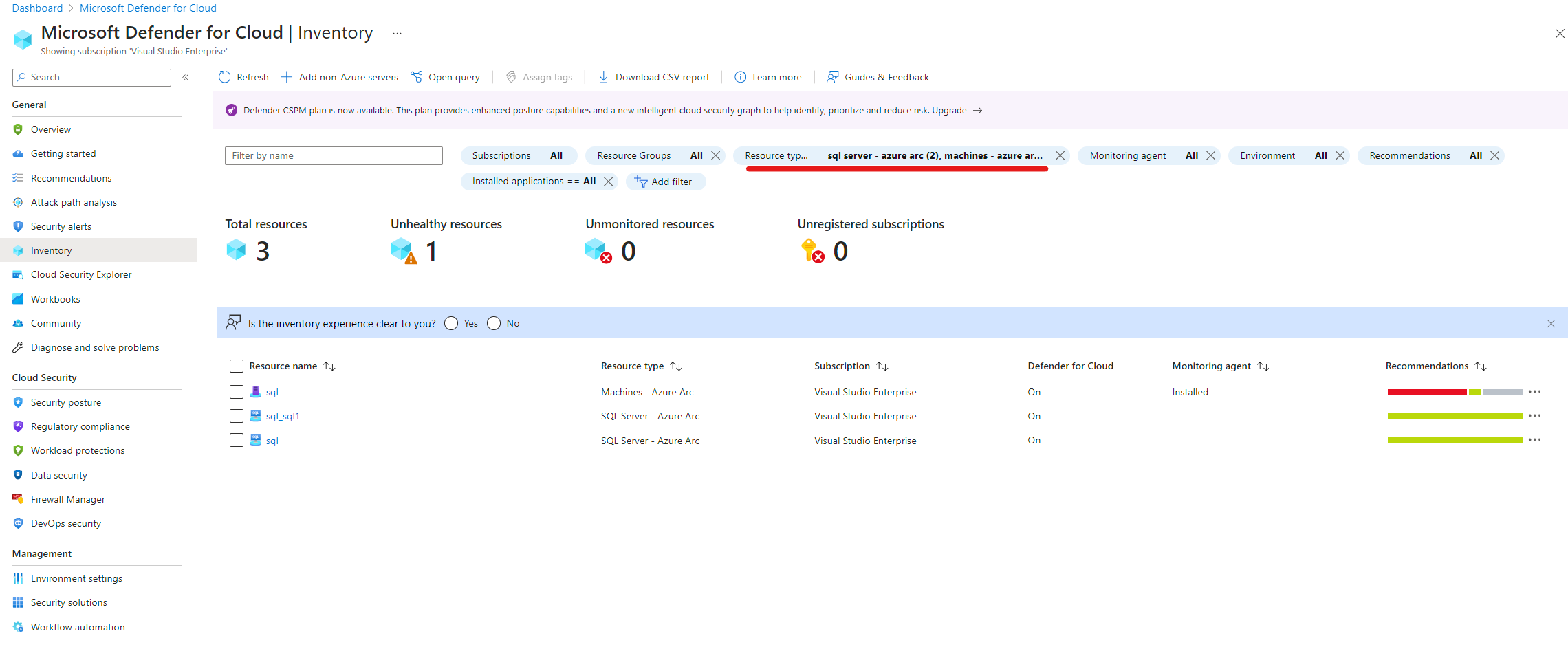The height and width of the screenshot is (647, 1568).
Task: Click the Machines - Azure Arc sql recommendations bar
Action: pos(1455,392)
